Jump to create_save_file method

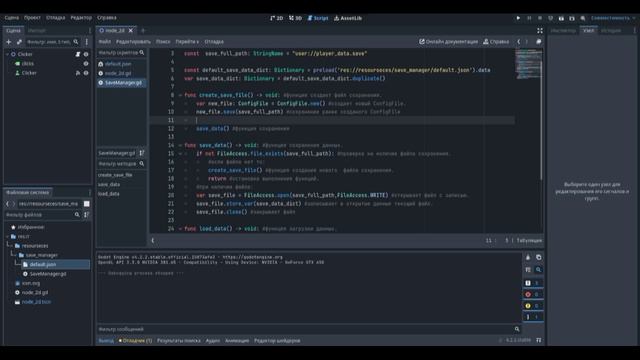(115, 175)
